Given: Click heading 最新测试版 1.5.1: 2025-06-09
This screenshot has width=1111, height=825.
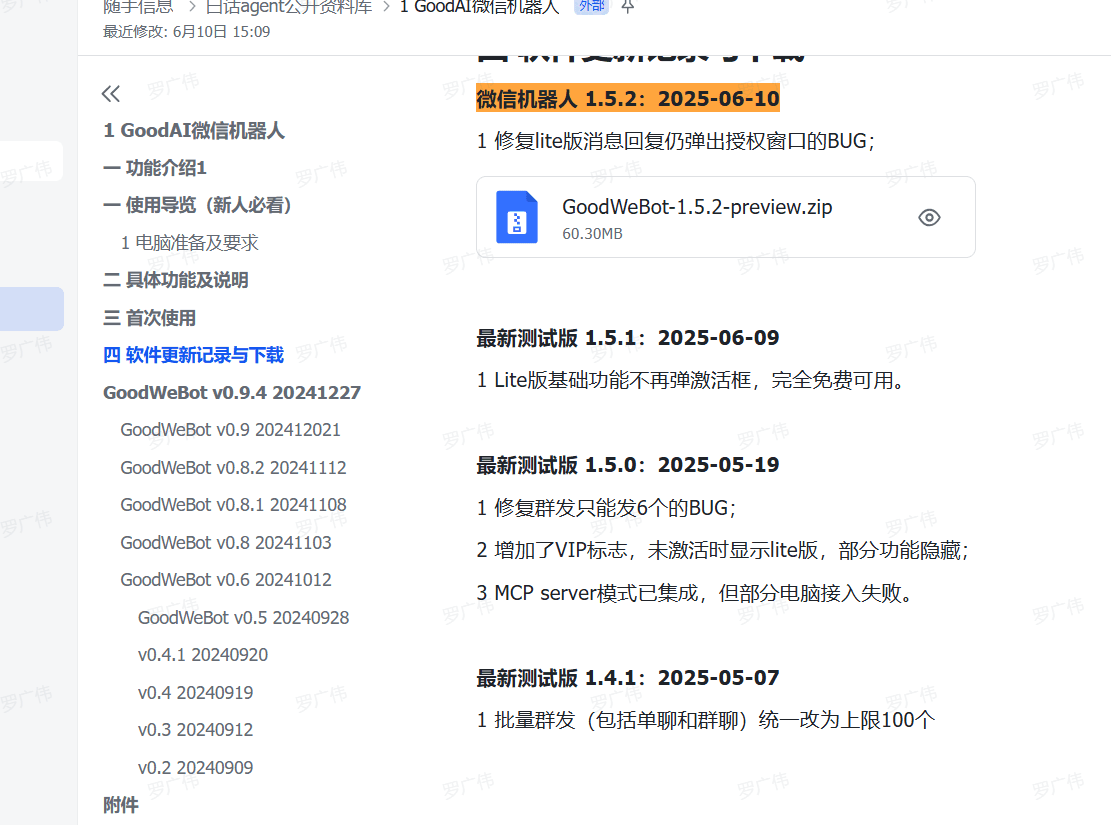Looking at the screenshot, I should (x=628, y=338).
